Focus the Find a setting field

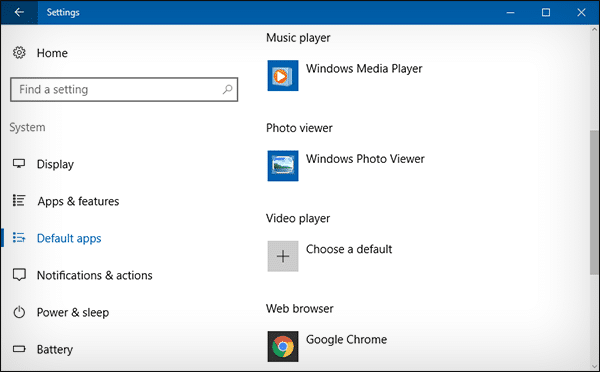pos(124,90)
